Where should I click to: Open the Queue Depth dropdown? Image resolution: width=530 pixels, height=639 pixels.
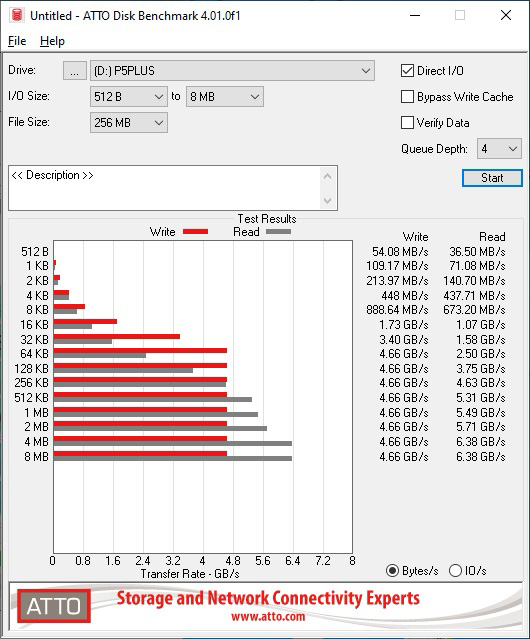499,149
